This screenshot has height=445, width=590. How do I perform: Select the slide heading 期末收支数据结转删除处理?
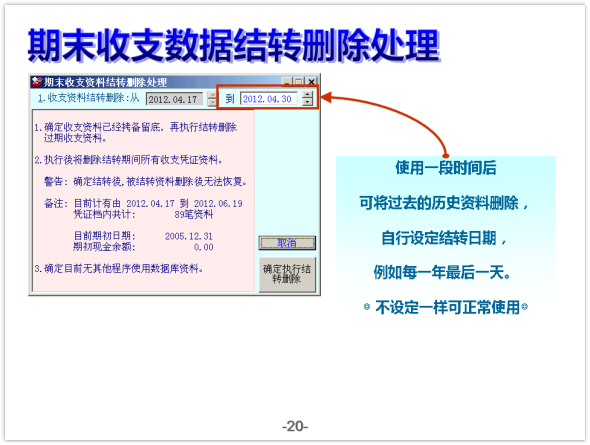tap(234, 46)
